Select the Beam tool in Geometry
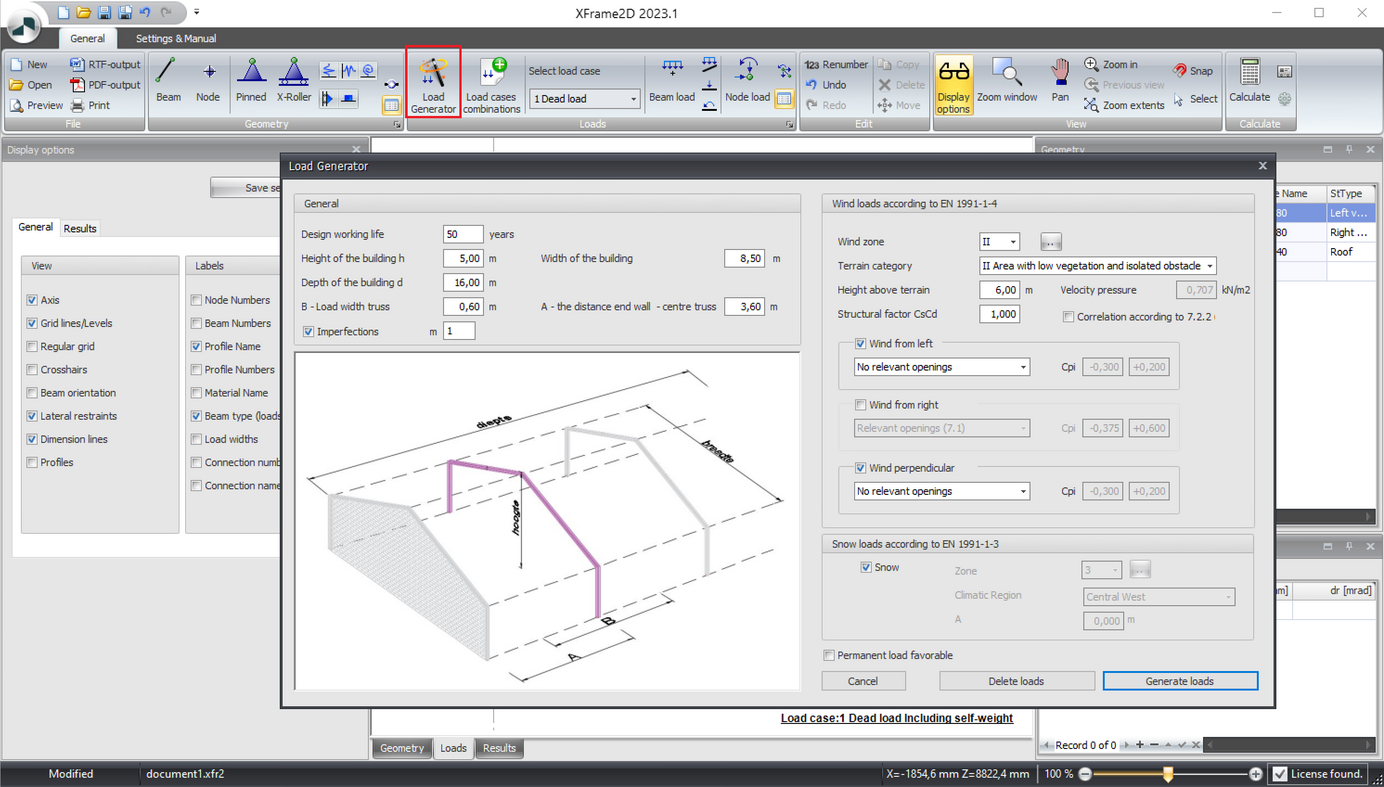Image resolution: width=1384 pixels, height=787 pixels. coord(167,80)
